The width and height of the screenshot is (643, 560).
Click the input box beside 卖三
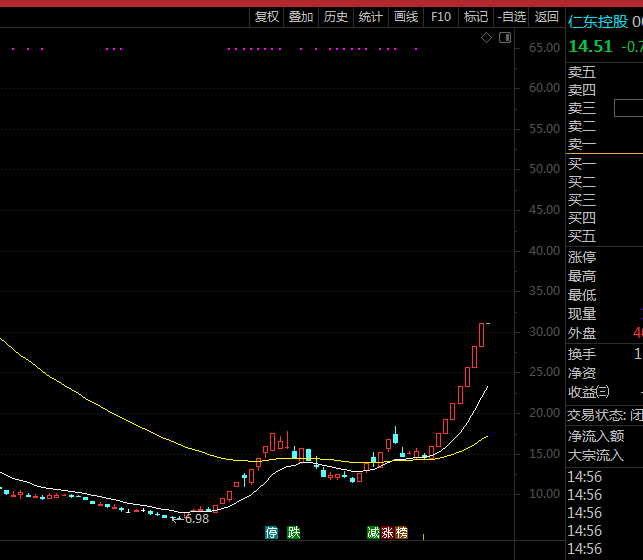628,108
